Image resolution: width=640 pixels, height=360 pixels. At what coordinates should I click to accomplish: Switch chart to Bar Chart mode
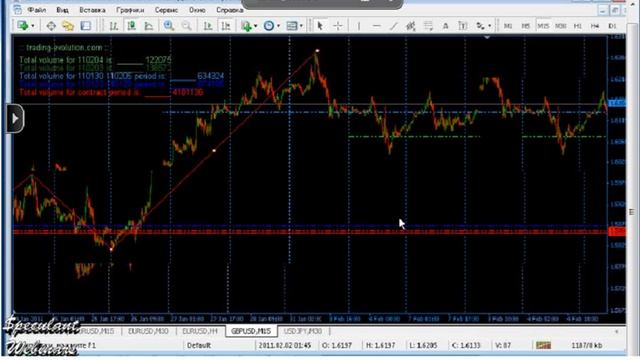pos(113,26)
